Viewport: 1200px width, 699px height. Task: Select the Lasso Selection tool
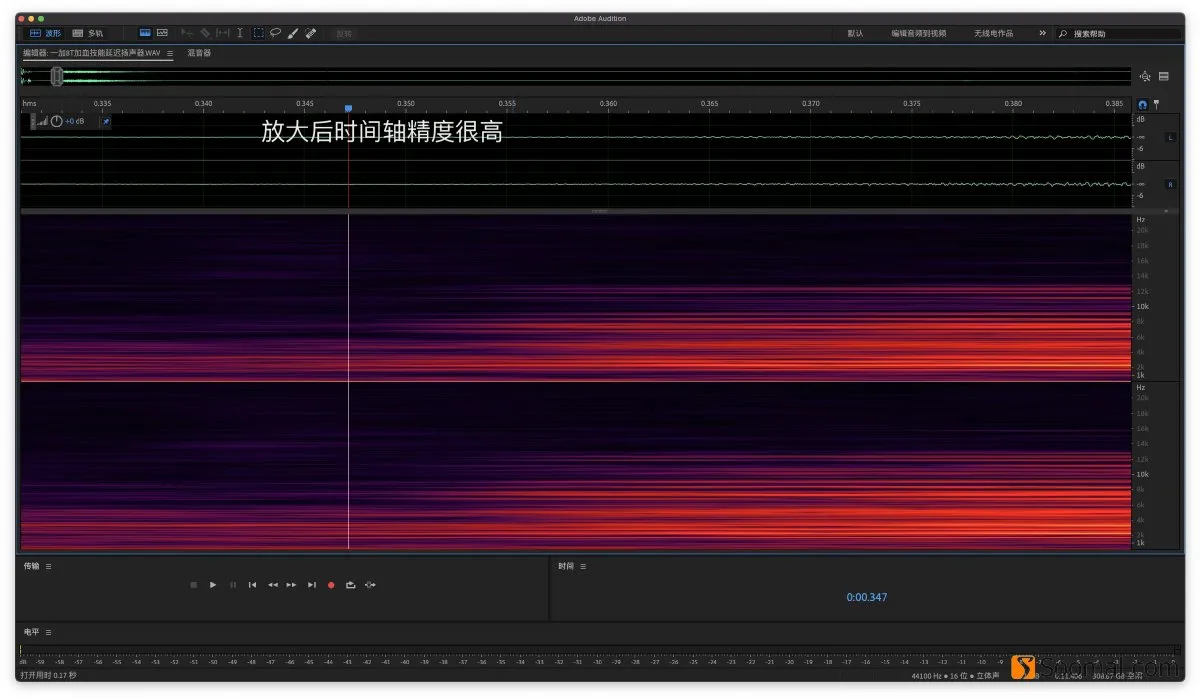coord(275,33)
